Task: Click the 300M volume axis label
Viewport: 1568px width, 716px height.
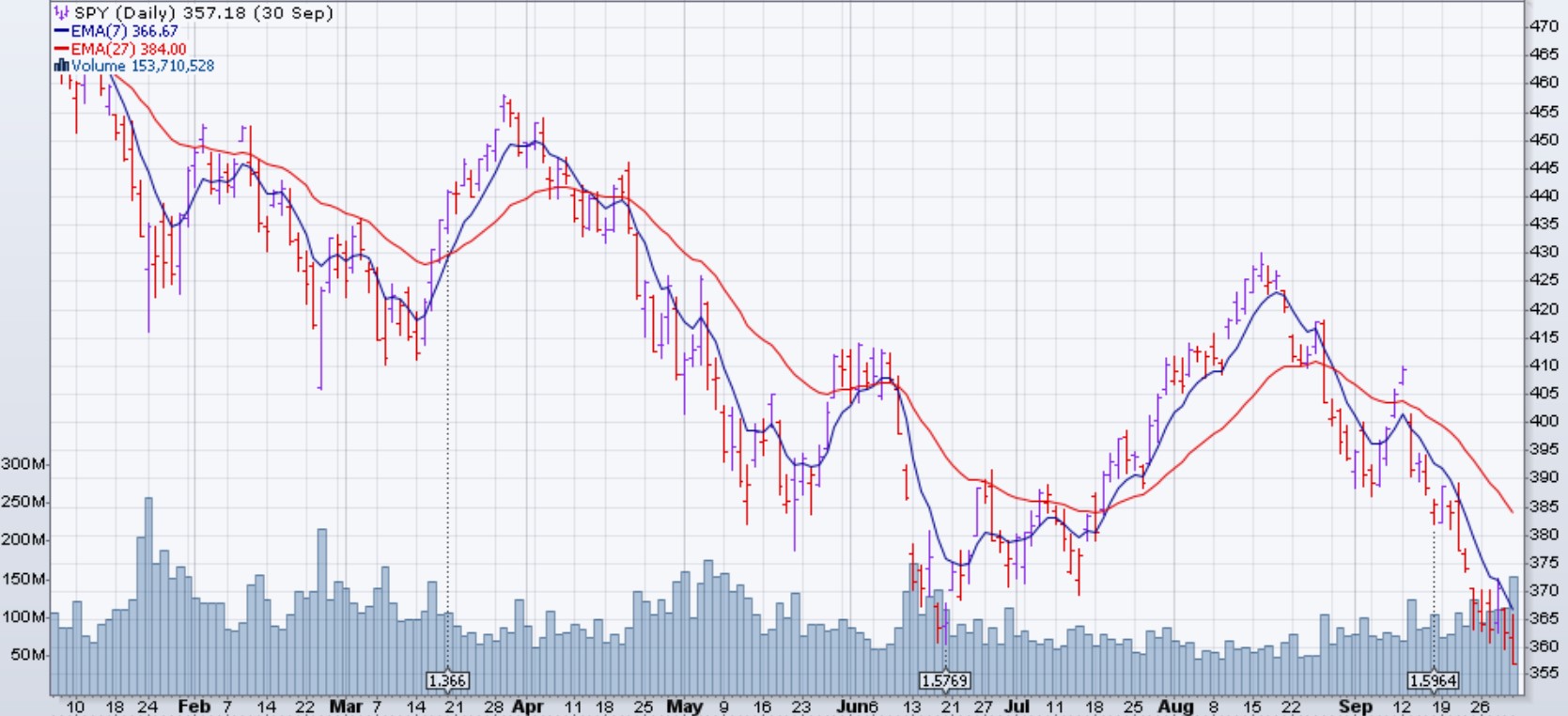Action: click(24, 464)
